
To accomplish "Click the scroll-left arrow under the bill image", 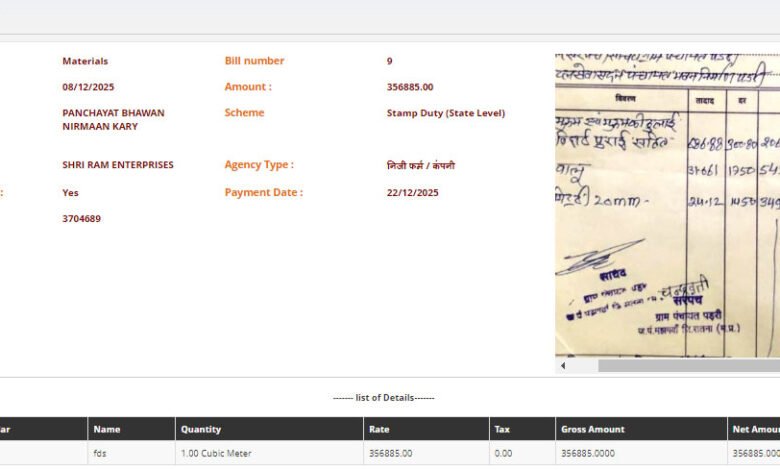I will point(562,366).
